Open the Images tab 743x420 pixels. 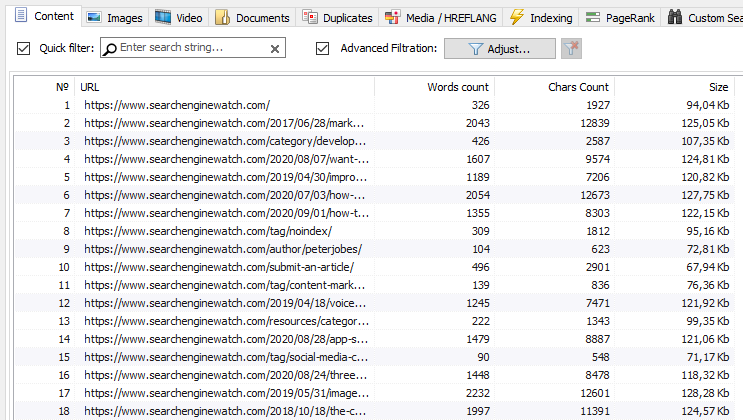tap(115, 18)
